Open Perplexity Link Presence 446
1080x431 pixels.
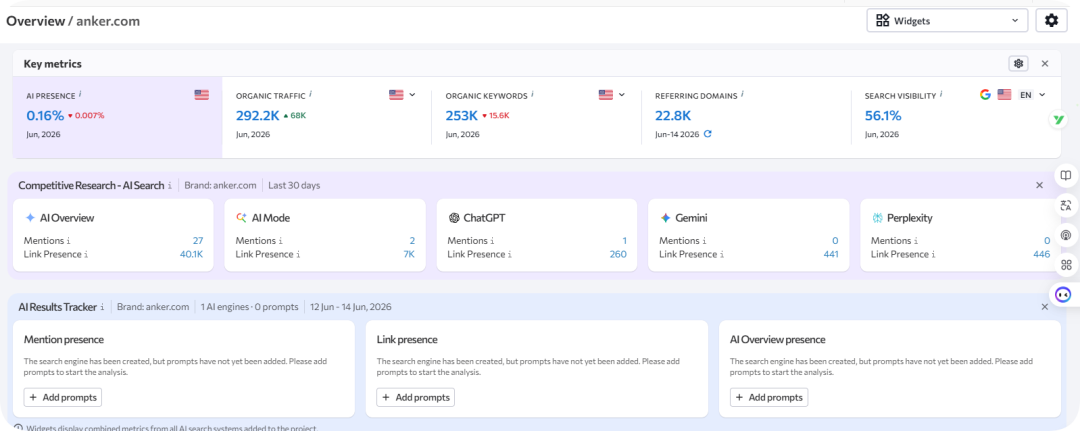point(1042,255)
